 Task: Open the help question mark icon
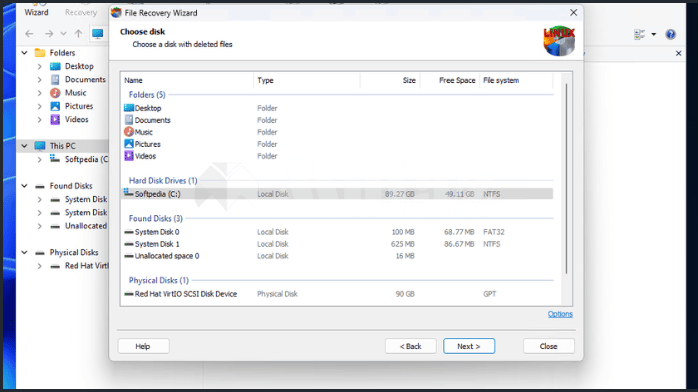point(670,34)
